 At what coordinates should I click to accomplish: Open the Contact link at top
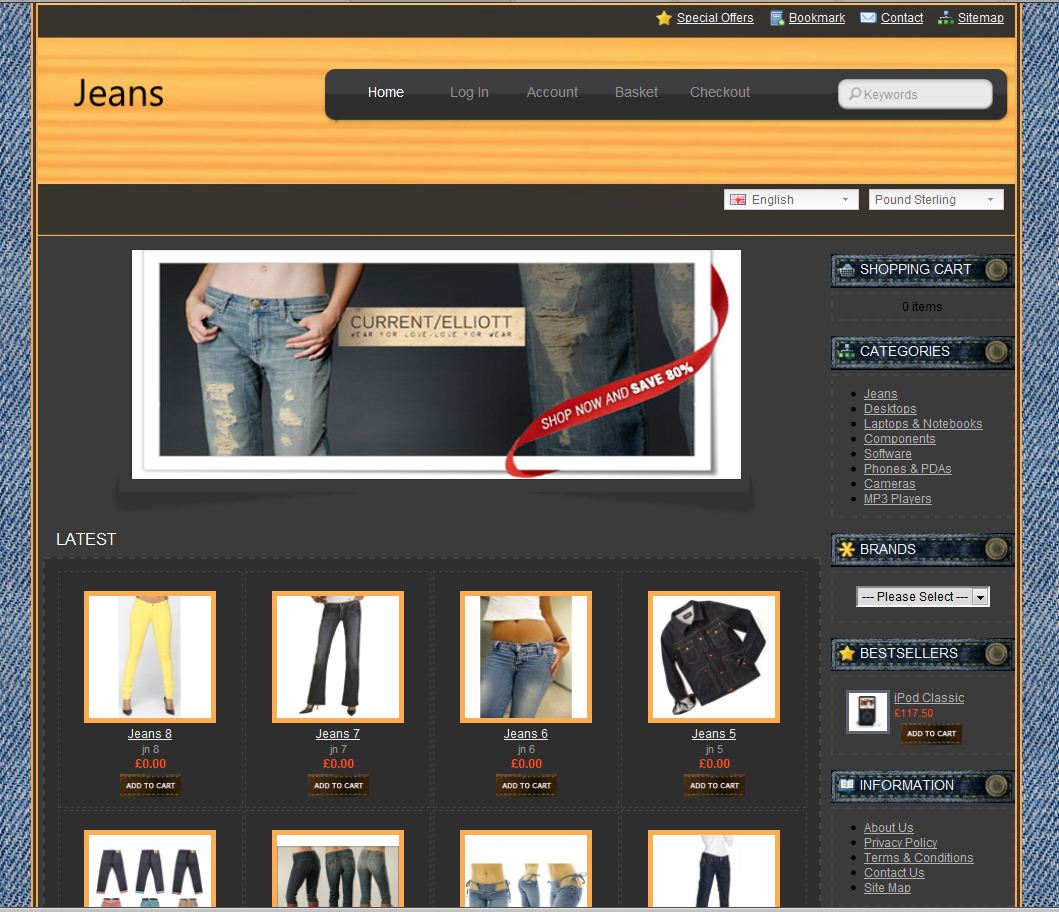902,18
